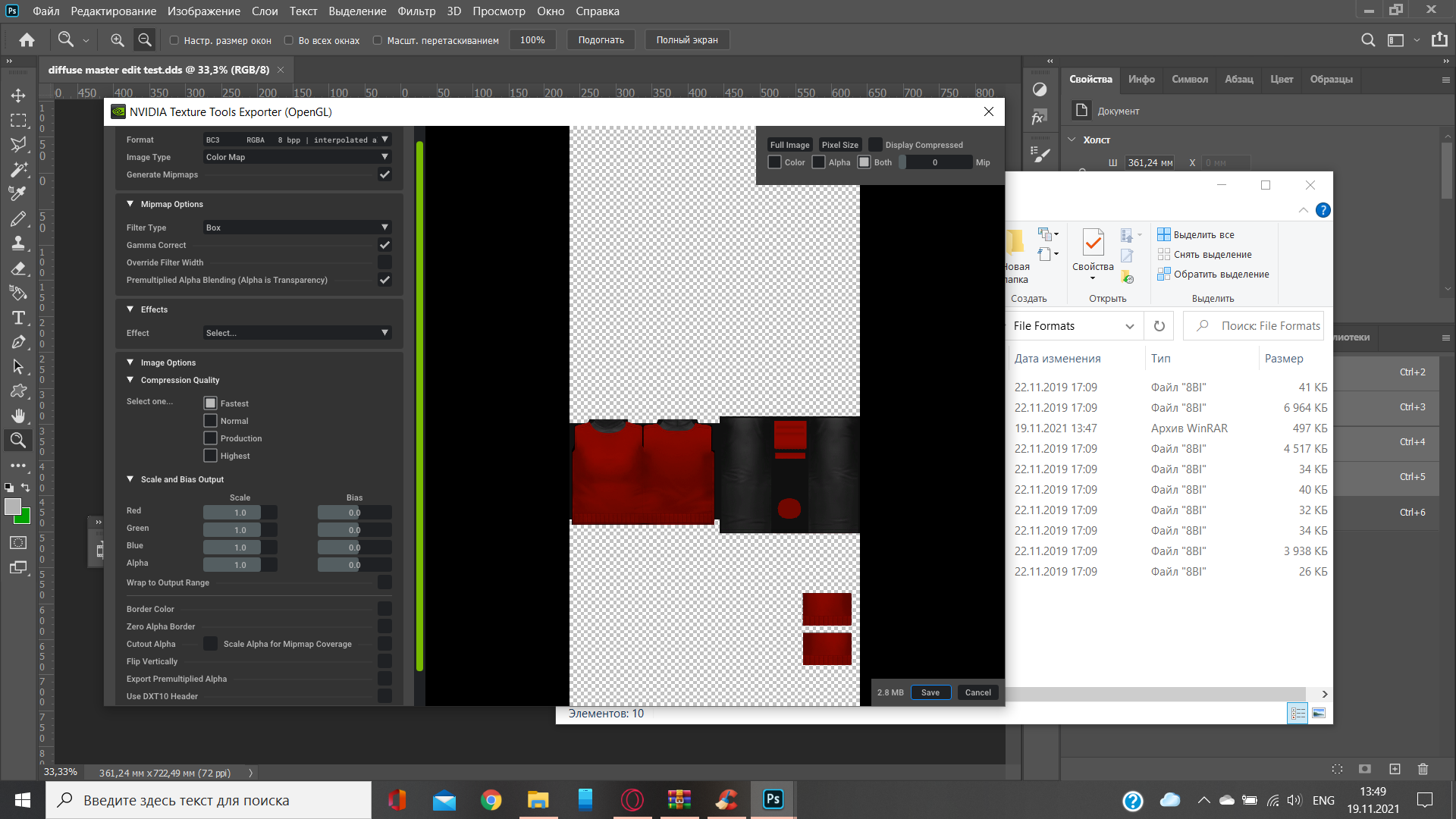
Task: Select the Clone Stamp tool
Action: pyautogui.click(x=18, y=243)
